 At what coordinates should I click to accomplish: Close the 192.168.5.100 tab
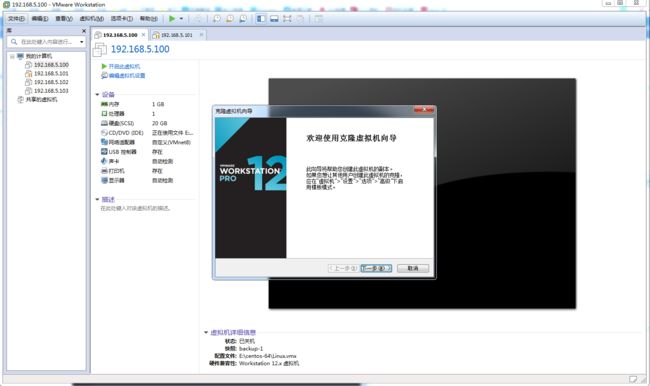point(143,35)
